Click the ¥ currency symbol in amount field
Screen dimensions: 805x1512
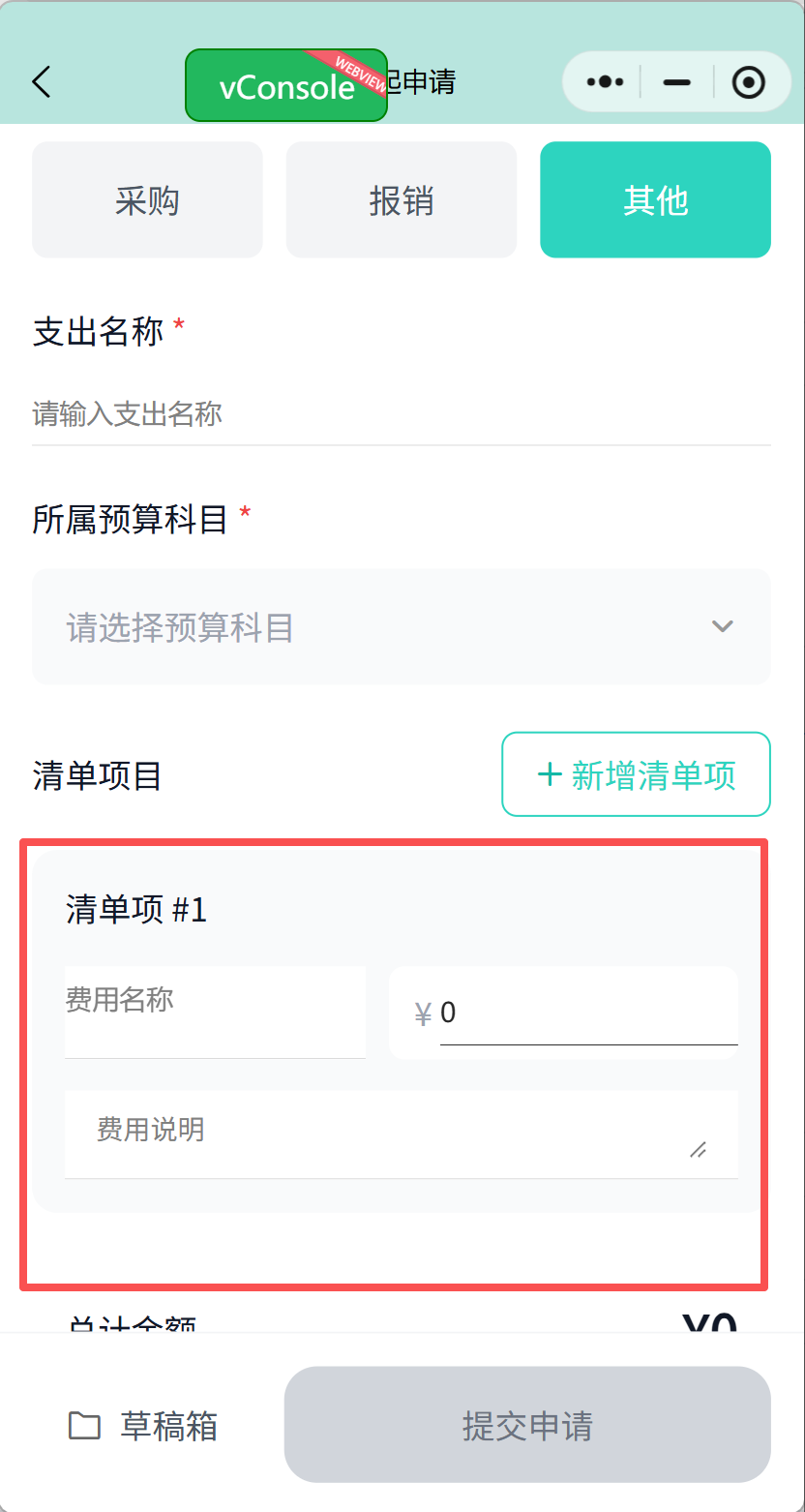click(423, 1013)
